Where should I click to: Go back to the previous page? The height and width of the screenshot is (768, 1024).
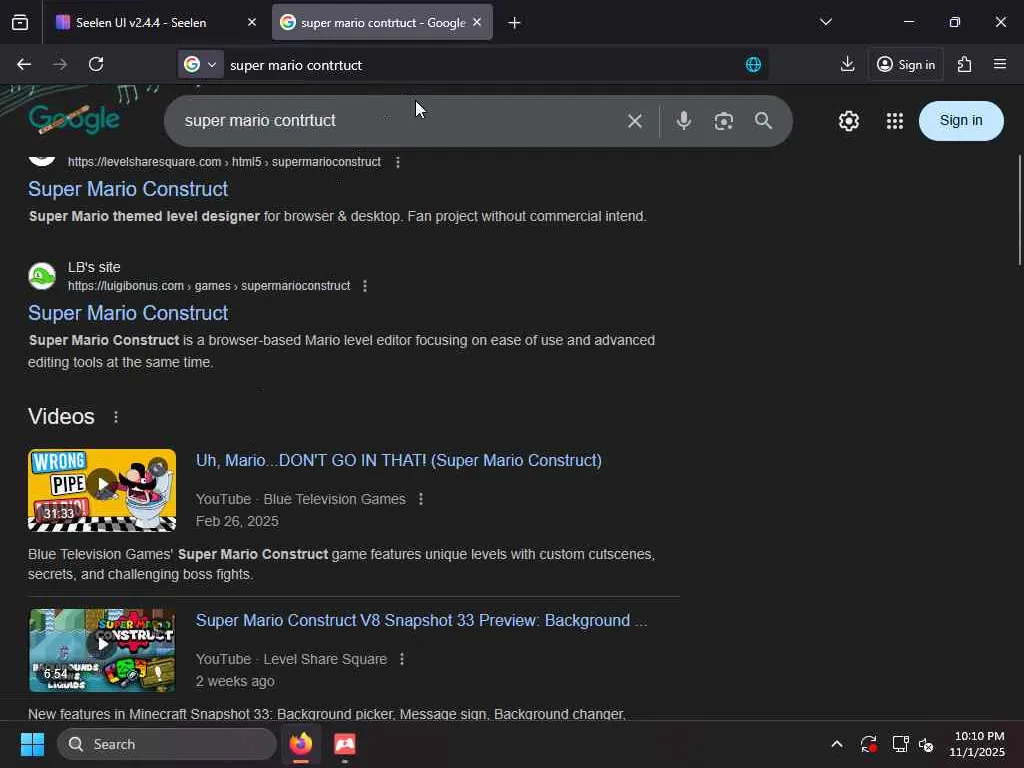coord(24,64)
